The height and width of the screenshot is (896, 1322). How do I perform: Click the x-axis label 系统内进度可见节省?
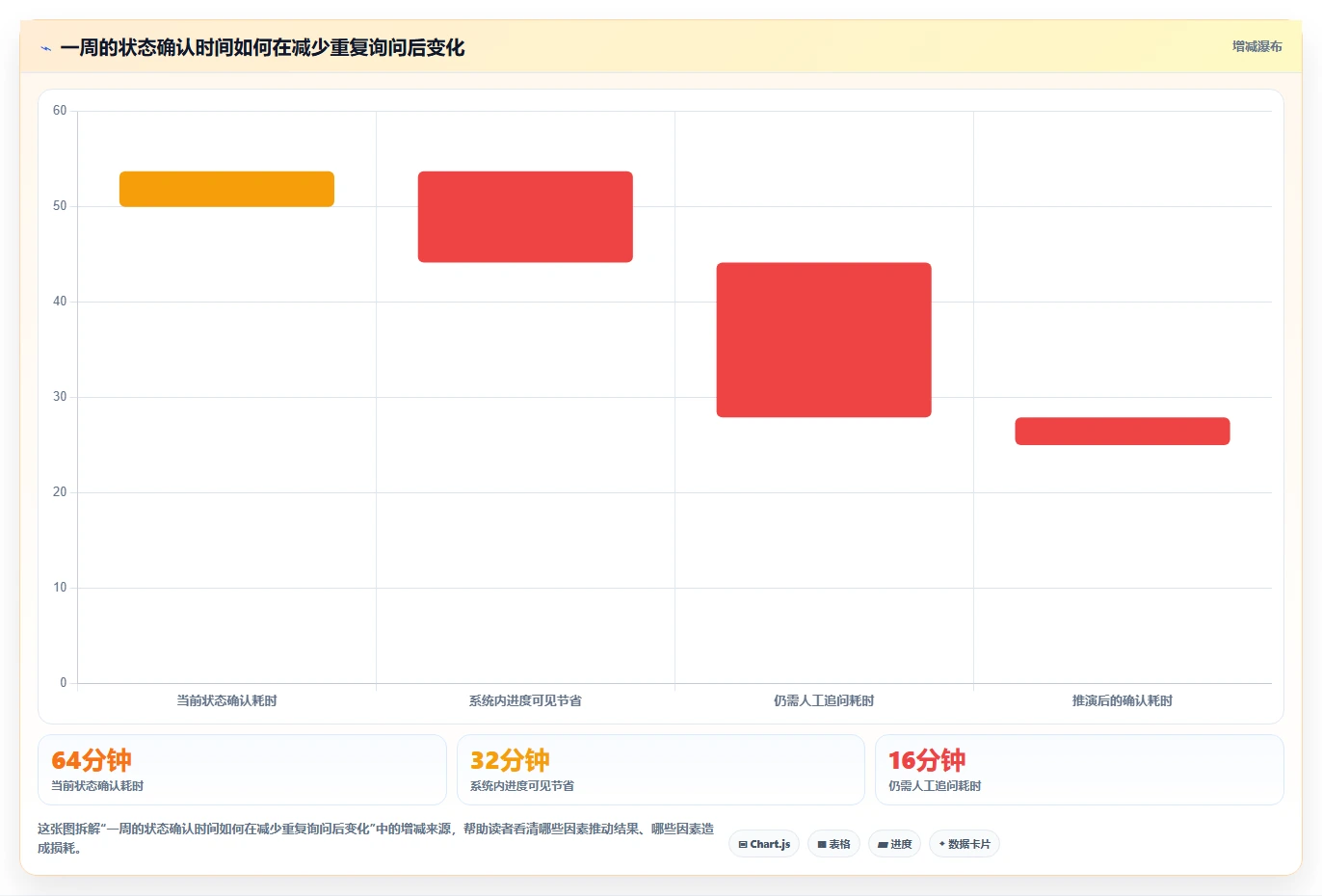pos(525,700)
